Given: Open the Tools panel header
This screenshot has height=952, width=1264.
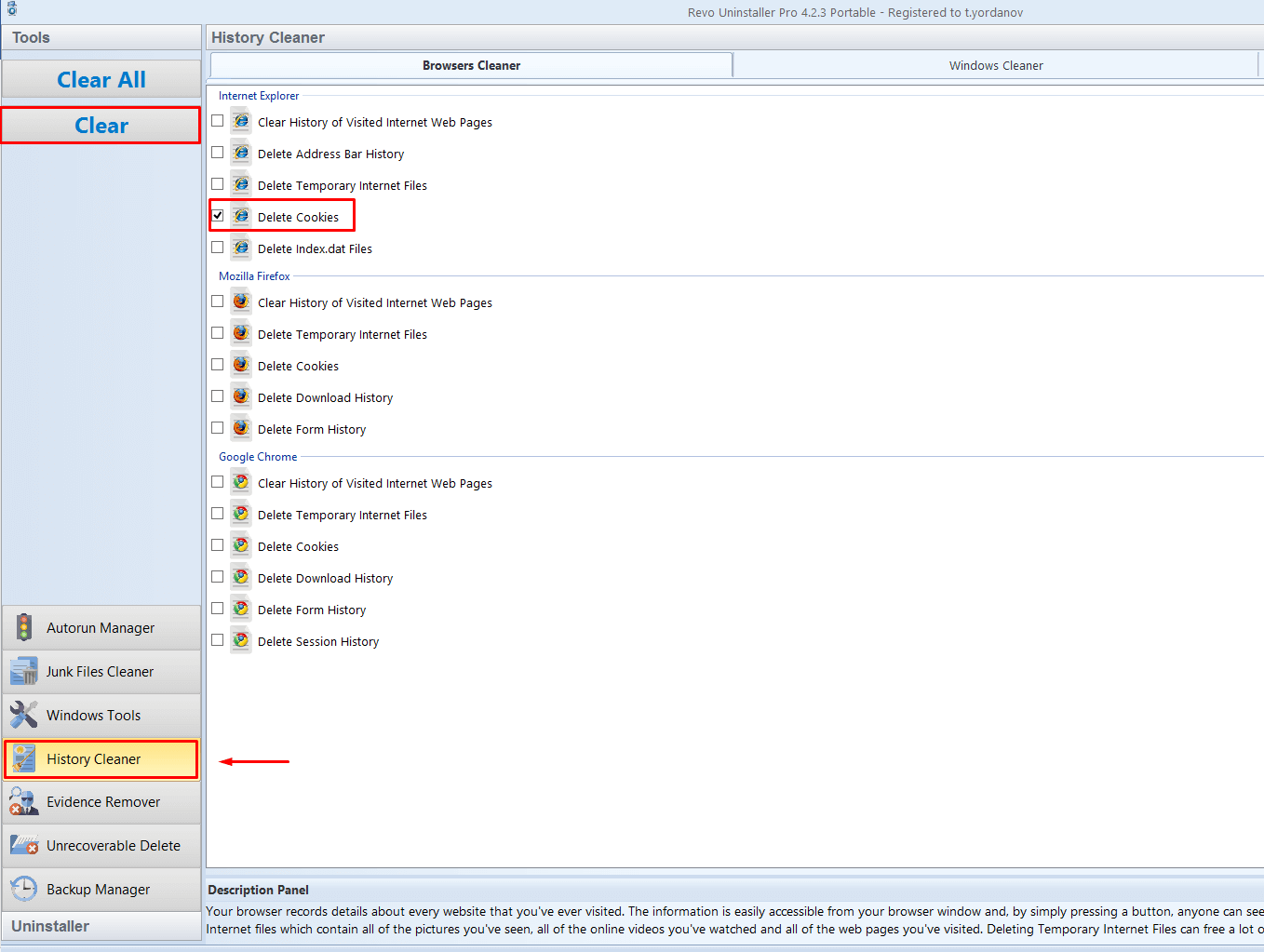Looking at the screenshot, I should click(101, 37).
